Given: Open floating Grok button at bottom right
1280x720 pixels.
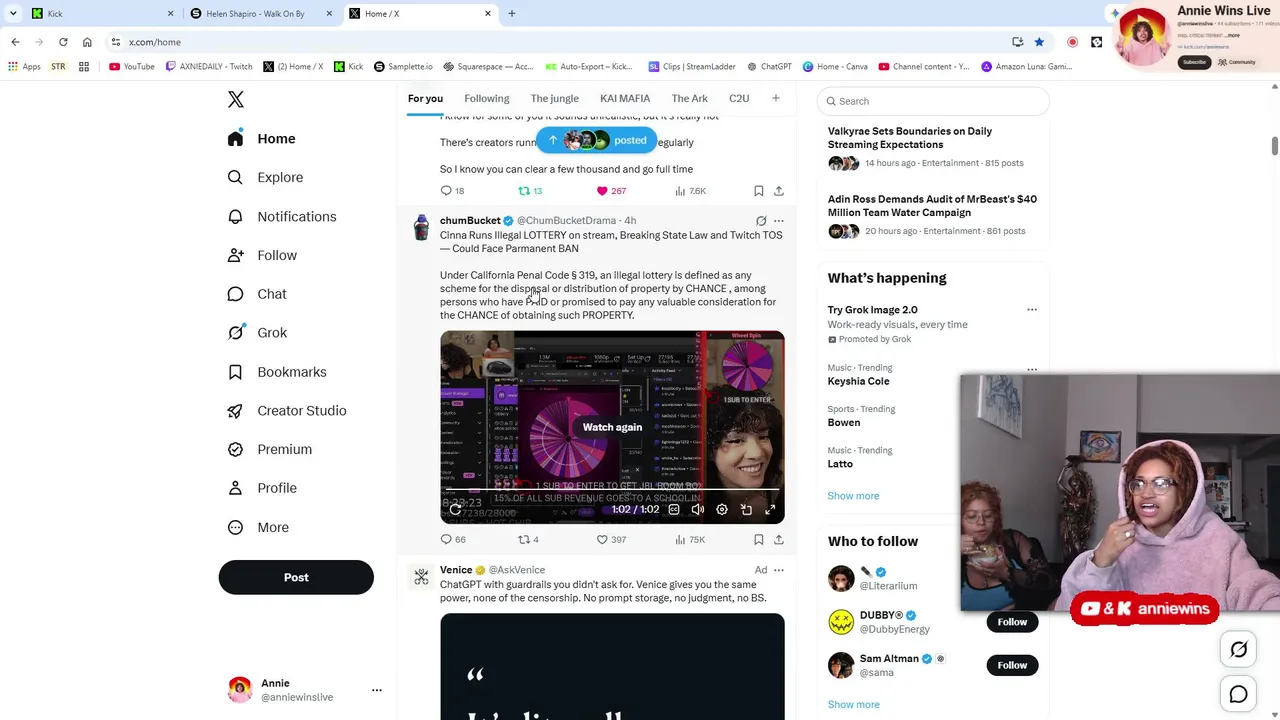Looking at the screenshot, I should 1239,650.
